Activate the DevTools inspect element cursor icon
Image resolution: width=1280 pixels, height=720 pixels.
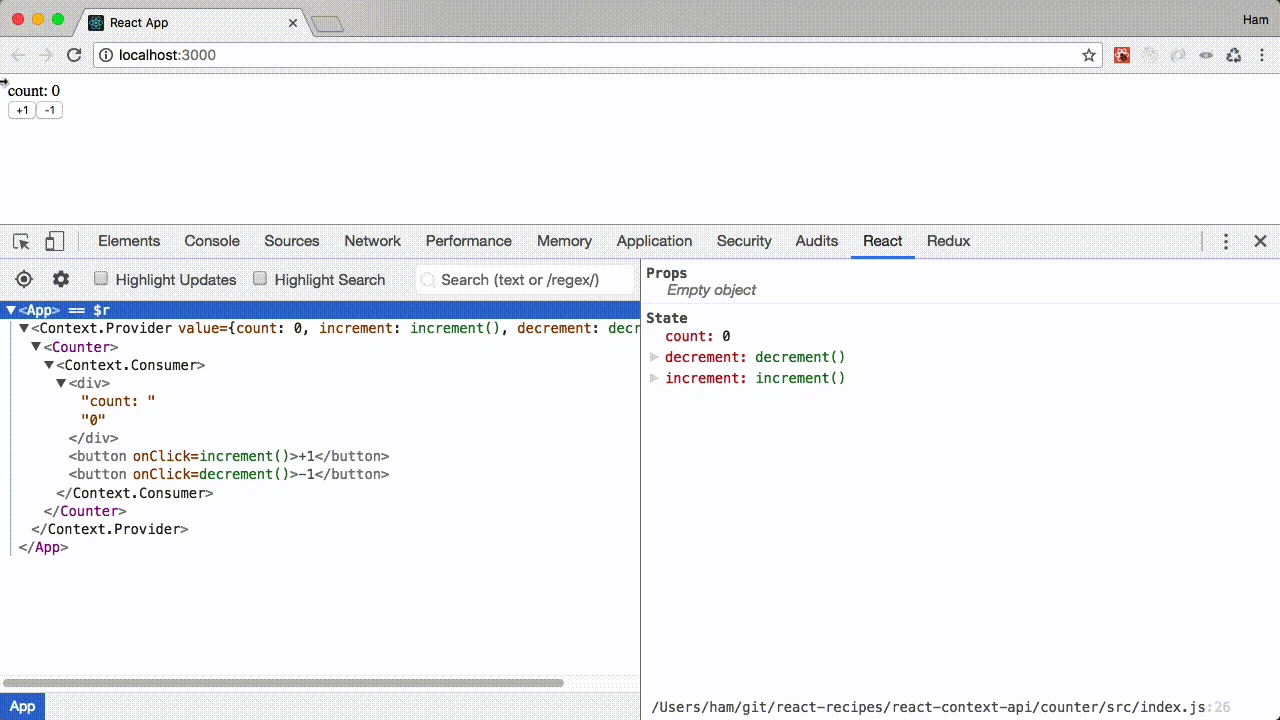coord(21,241)
